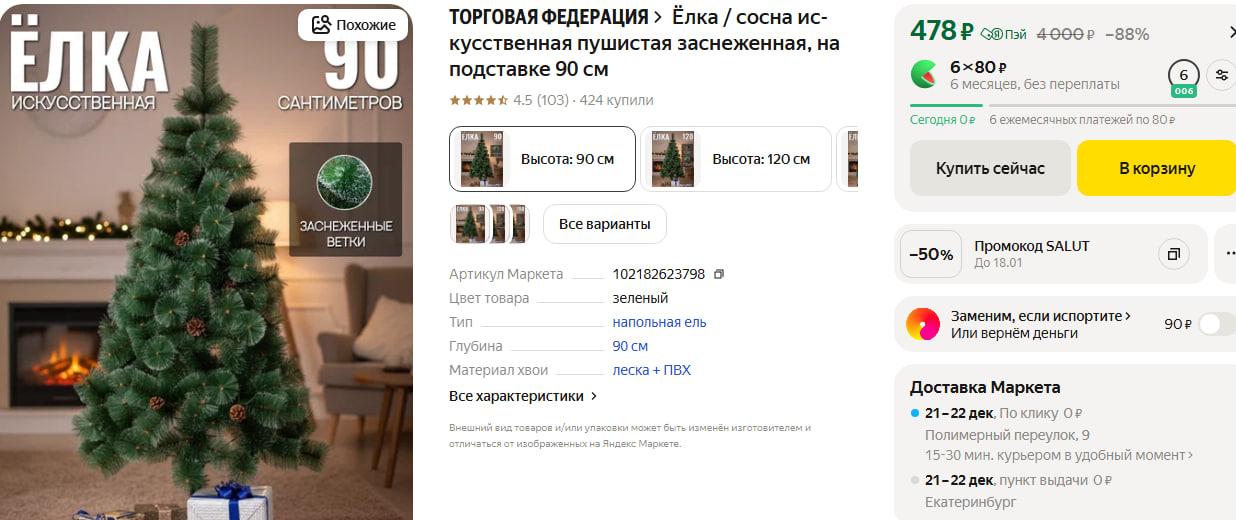This screenshot has height=520, width=1236.
Task: Open ТОРГОВАЯ ФЕДЕРАЦИЯ seller page
Action: tap(555, 17)
